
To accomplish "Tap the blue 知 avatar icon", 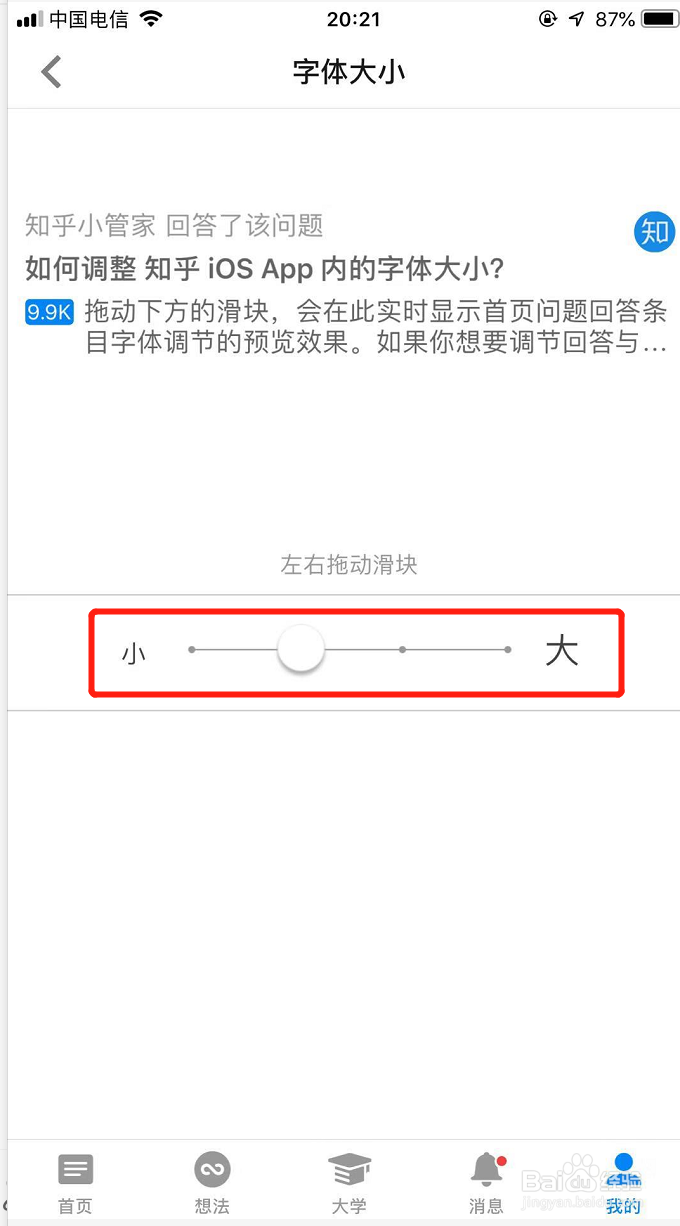I will click(655, 232).
